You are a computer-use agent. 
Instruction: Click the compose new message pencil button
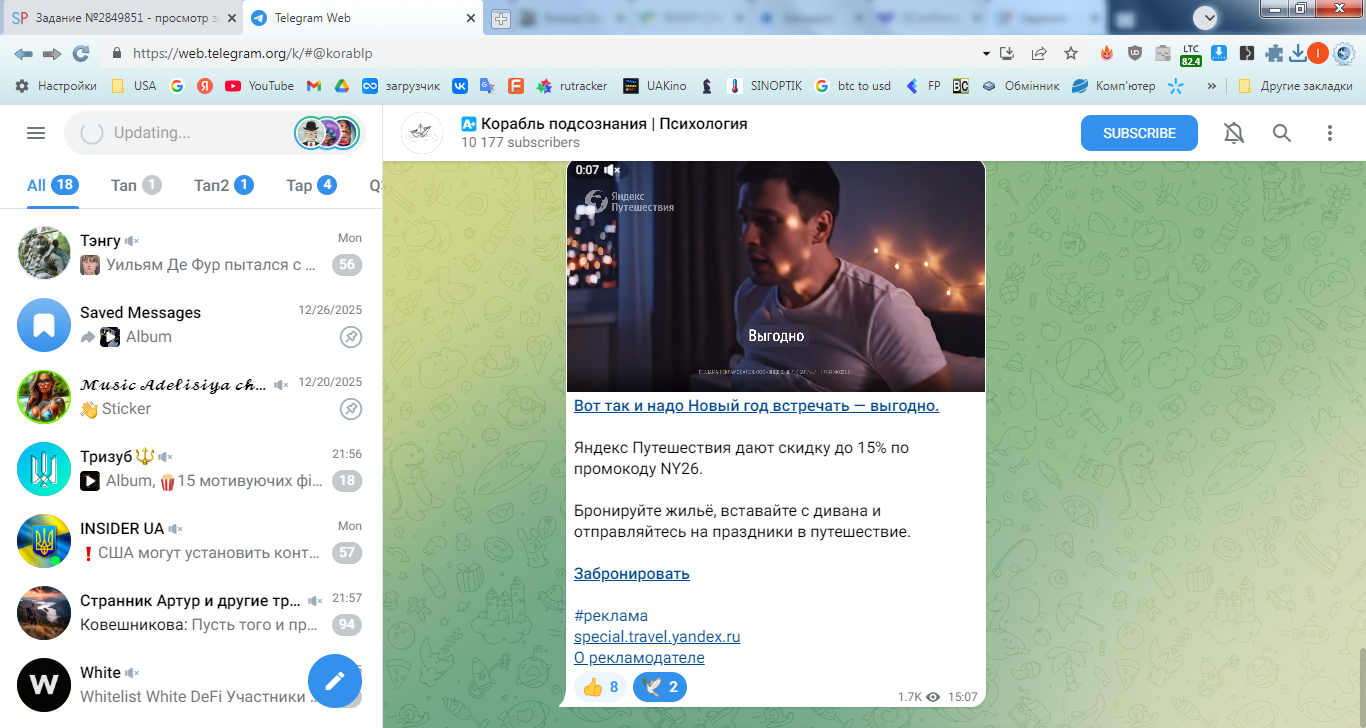pos(335,681)
